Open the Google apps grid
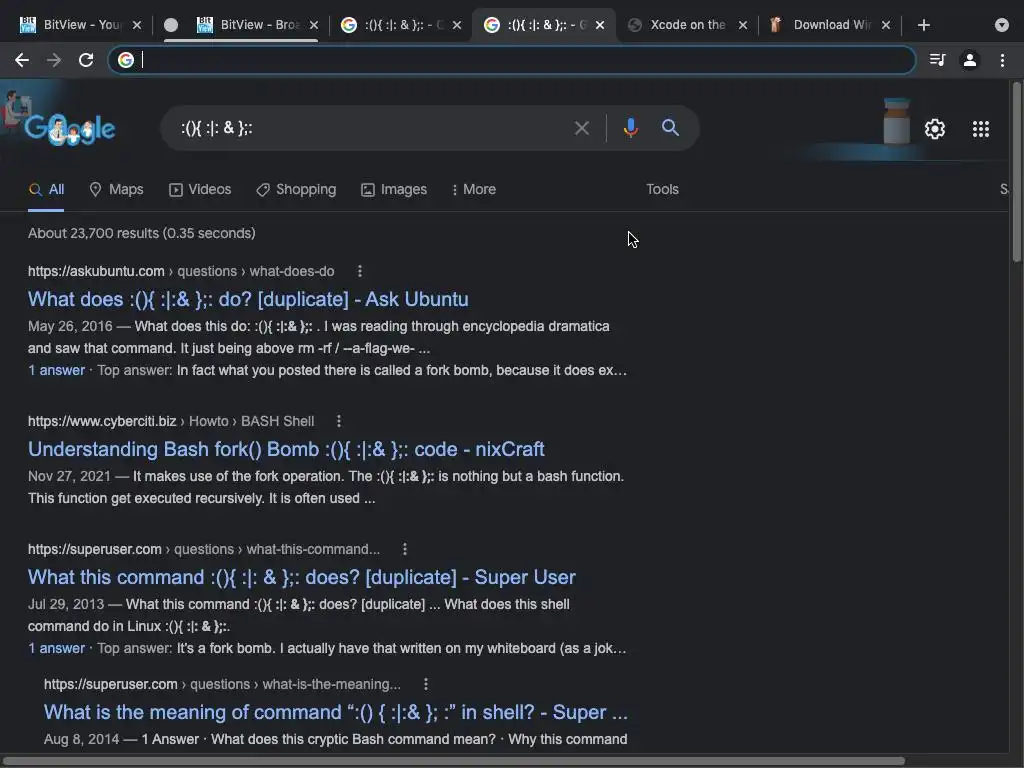Screen dimensions: 1024x768 click(981, 129)
